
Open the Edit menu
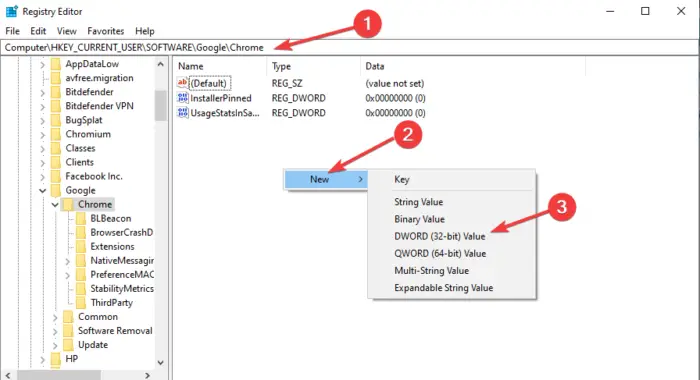click(x=38, y=31)
